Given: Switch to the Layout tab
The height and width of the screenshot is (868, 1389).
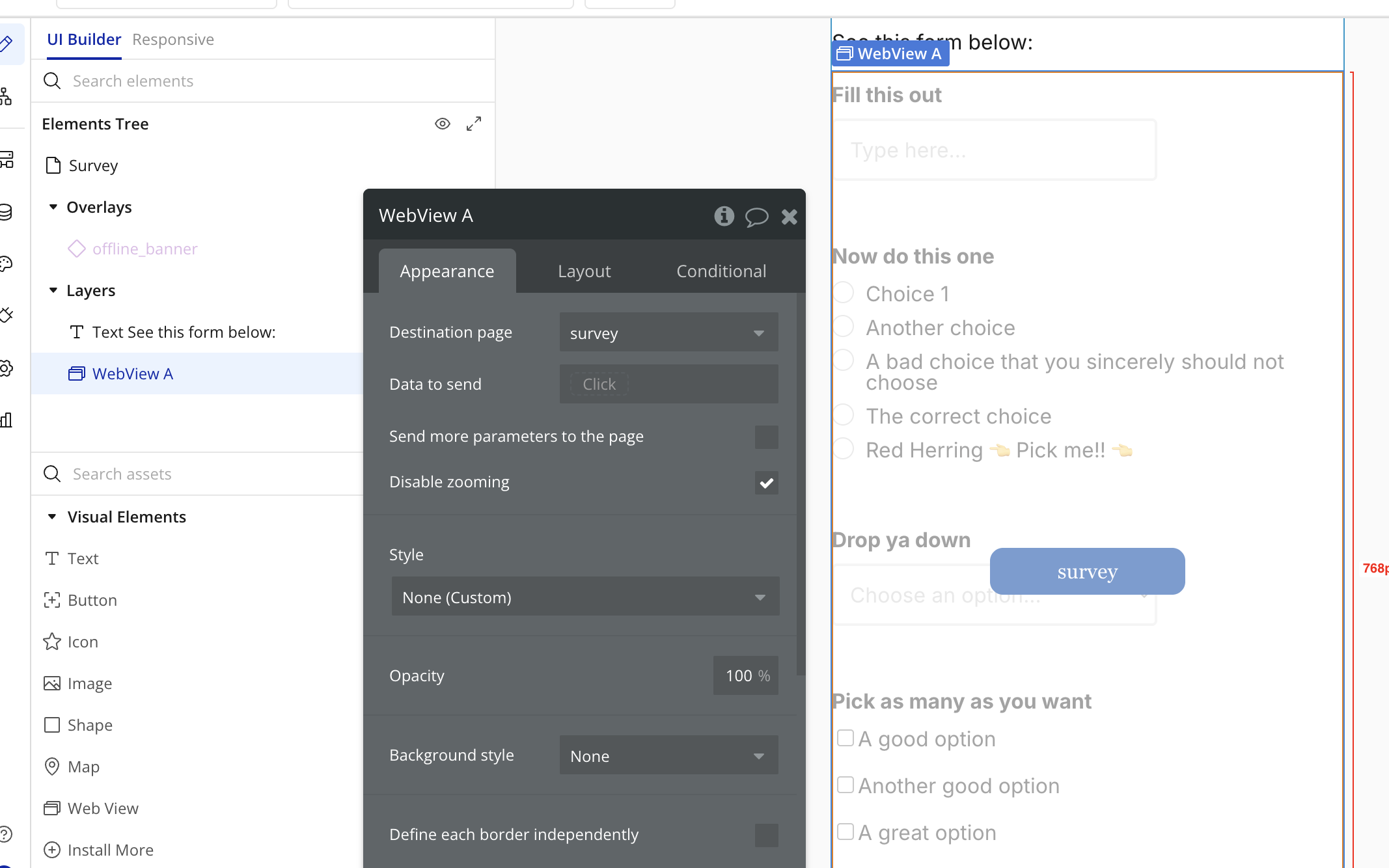Looking at the screenshot, I should pyautogui.click(x=584, y=271).
